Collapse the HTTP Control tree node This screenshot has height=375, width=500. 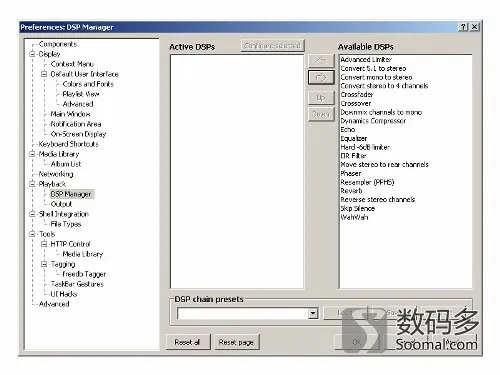pyautogui.click(x=44, y=244)
